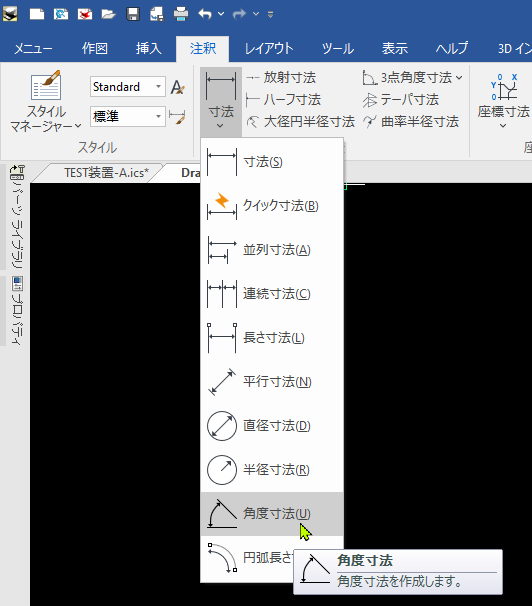Choose 角度寸法(U) from the menu
532x606 pixels.
pyautogui.click(x=272, y=514)
